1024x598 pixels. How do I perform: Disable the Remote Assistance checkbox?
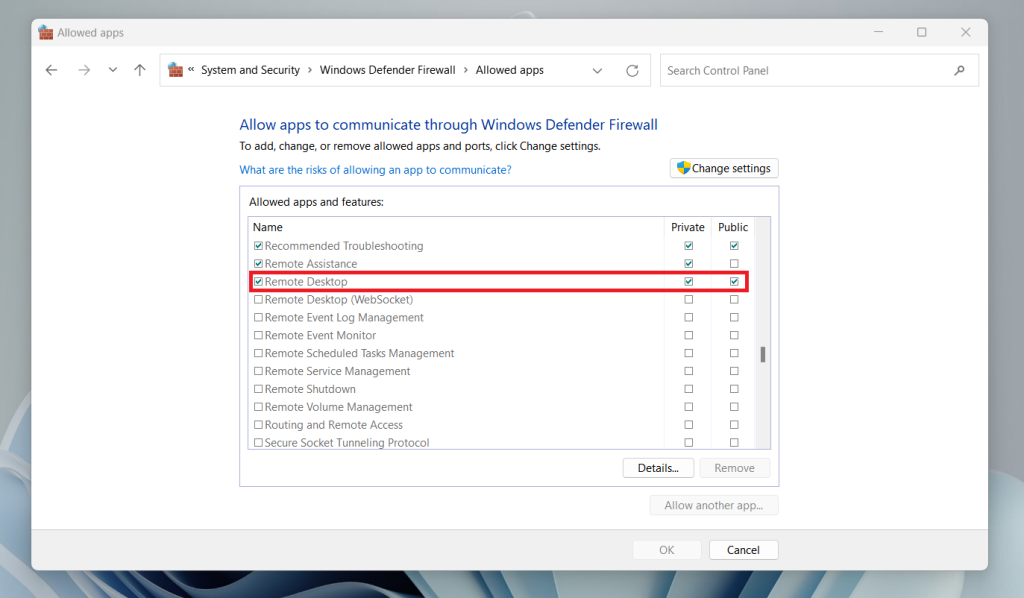tap(258, 263)
